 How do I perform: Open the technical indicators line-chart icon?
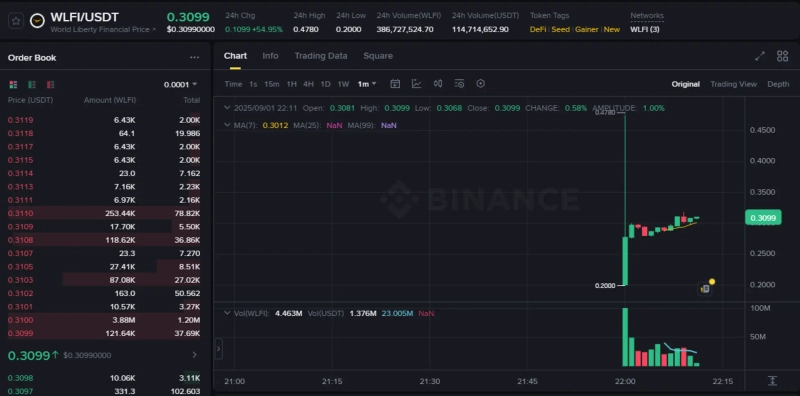click(416, 84)
